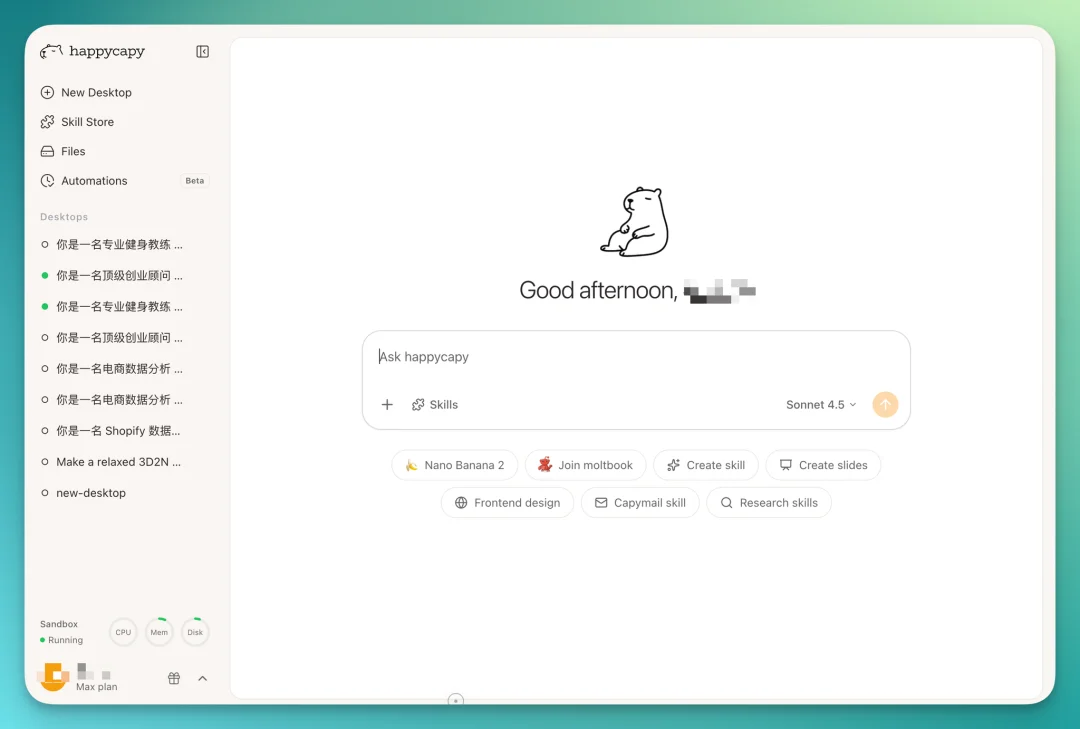
Task: Click the Mem usage progress ring
Action: (159, 631)
